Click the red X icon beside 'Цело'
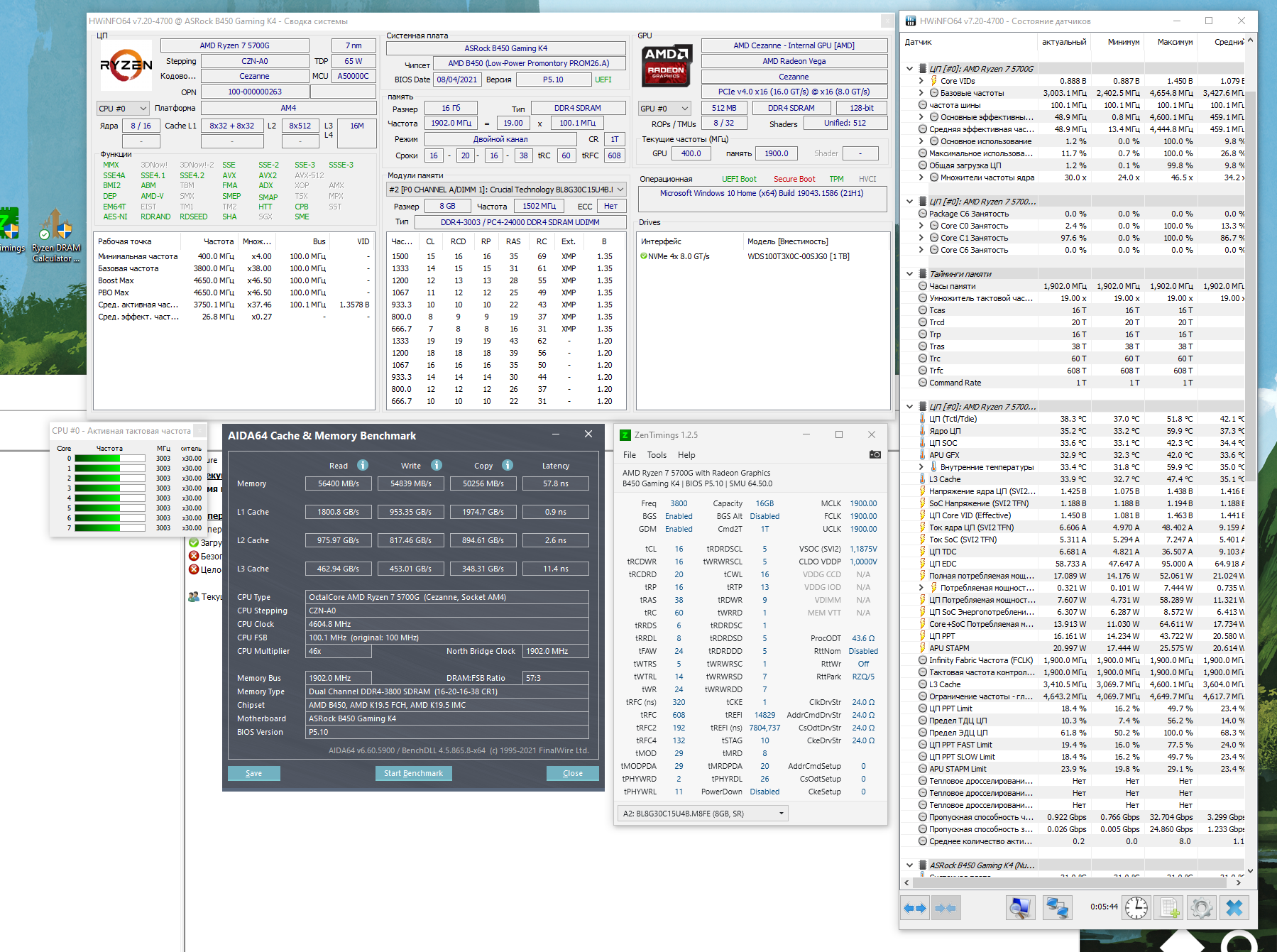This screenshot has width=1277, height=952. tap(194, 569)
